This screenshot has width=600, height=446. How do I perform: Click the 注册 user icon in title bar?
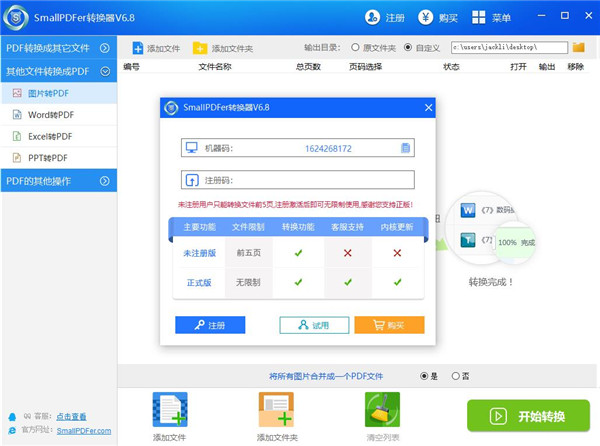372,18
